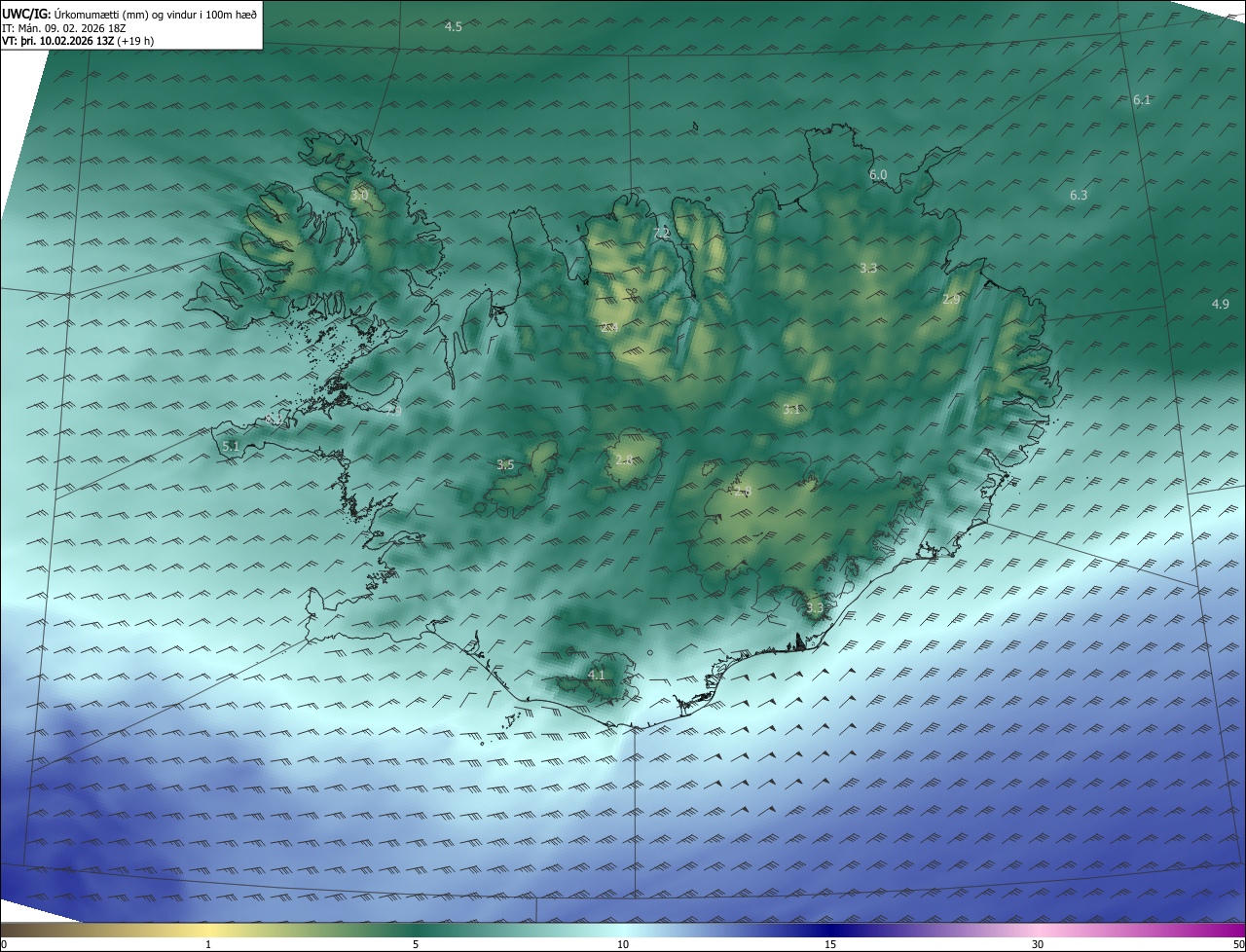
Task: Click the 7.9 value label
Action: coord(393,412)
